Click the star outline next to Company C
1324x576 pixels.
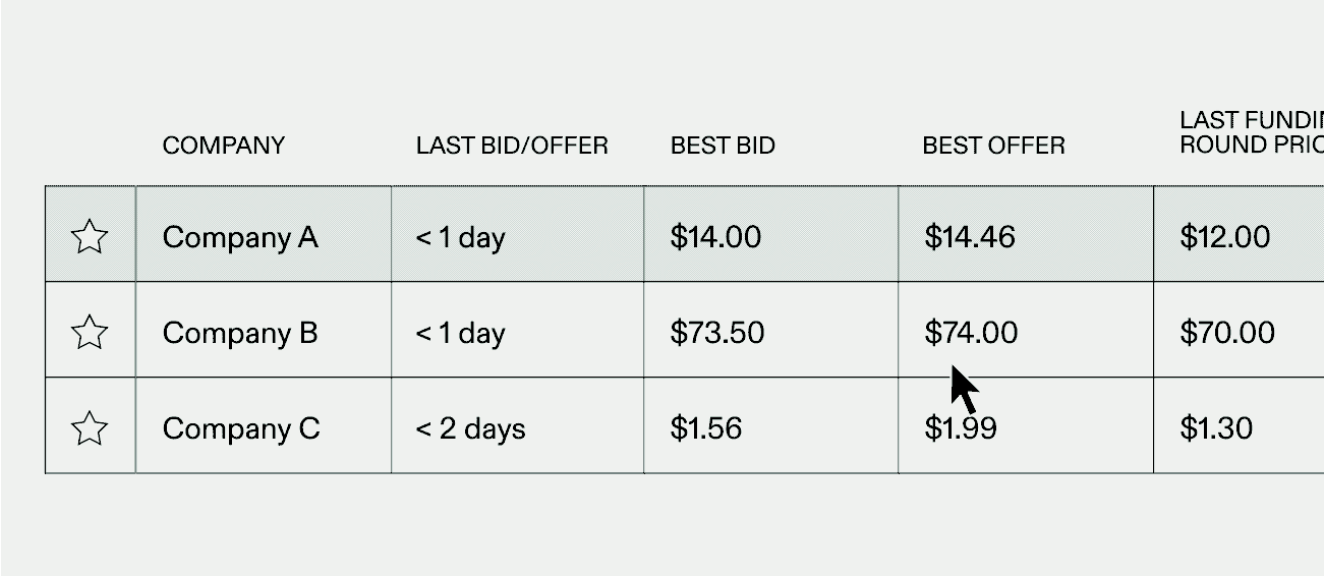coord(89,427)
